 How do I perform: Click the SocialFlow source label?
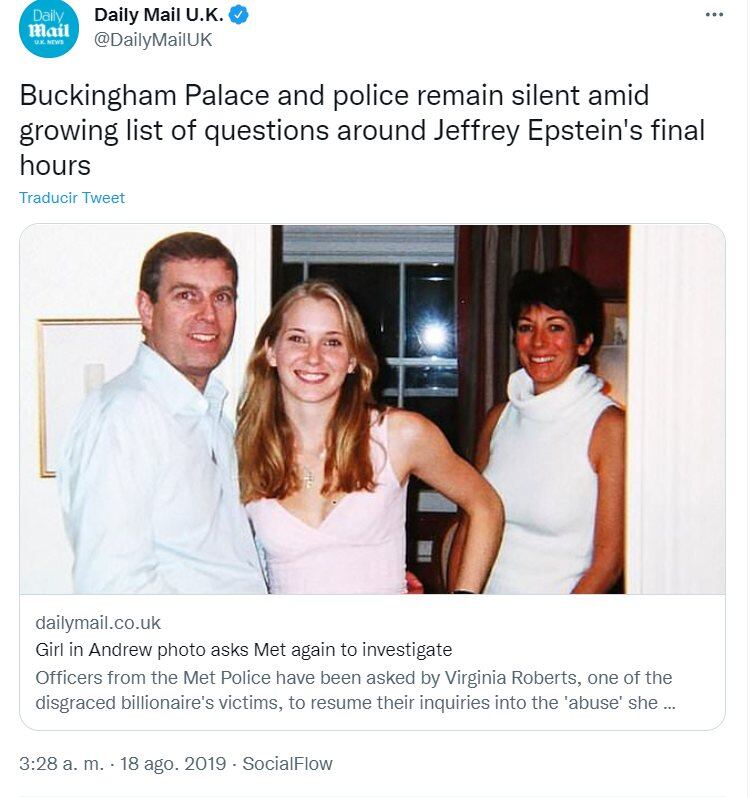[288, 764]
